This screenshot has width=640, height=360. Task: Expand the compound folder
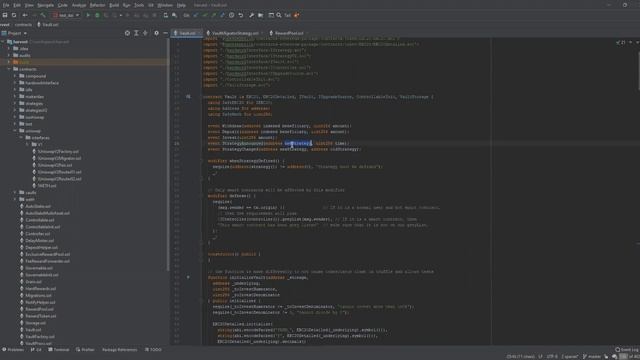click(15, 76)
